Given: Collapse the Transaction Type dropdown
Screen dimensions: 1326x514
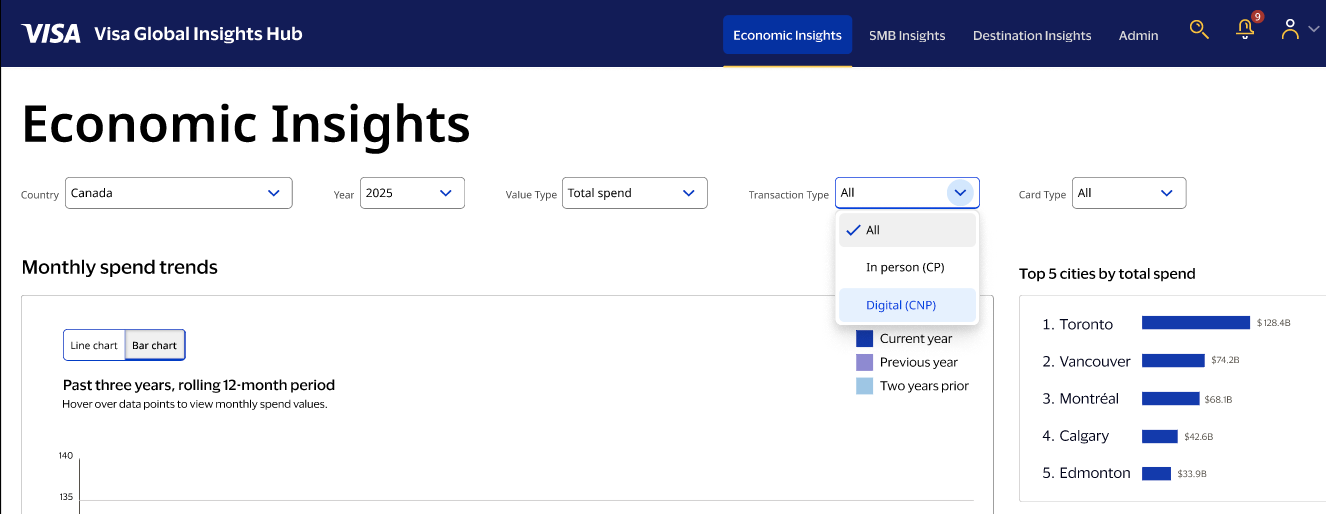Looking at the screenshot, I should 907,193.
